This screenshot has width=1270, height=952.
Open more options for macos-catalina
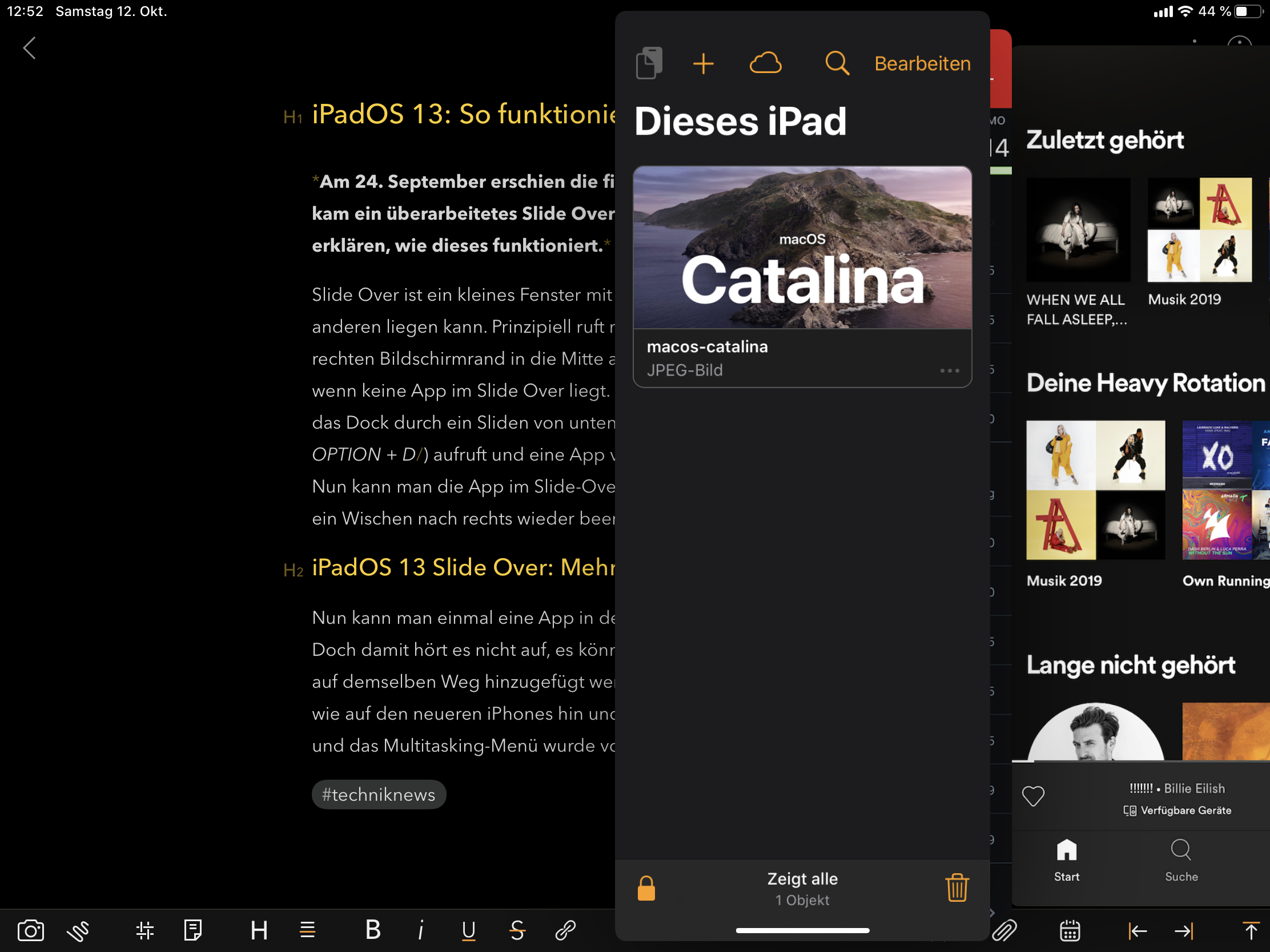coord(950,371)
